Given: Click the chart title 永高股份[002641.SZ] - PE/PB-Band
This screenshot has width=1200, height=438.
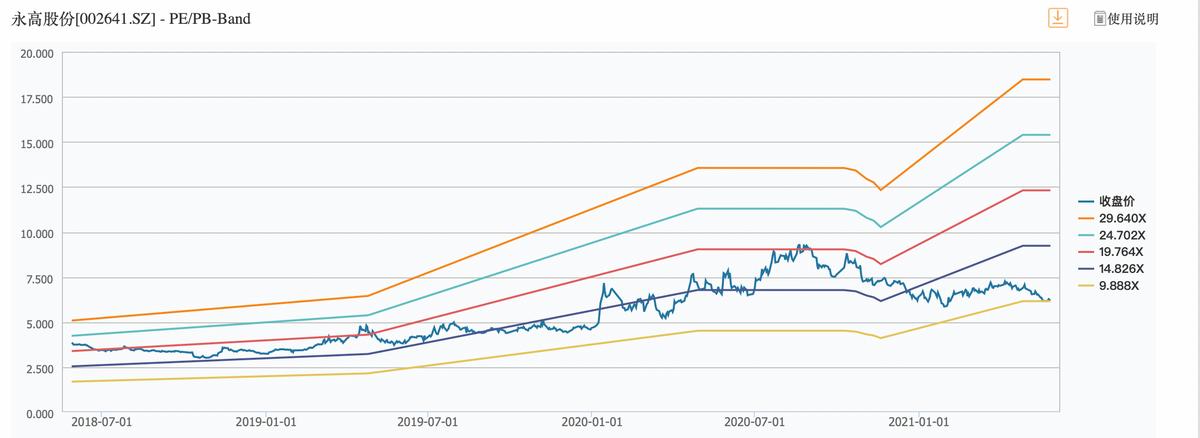Looking at the screenshot, I should (131, 19).
